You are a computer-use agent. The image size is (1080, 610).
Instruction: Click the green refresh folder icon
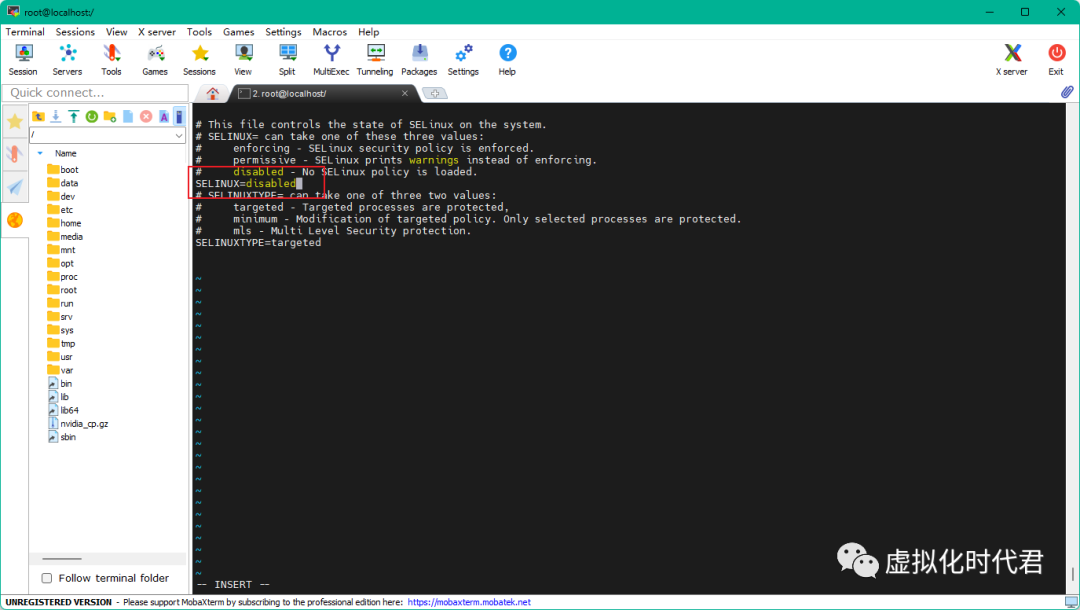[x=92, y=117]
